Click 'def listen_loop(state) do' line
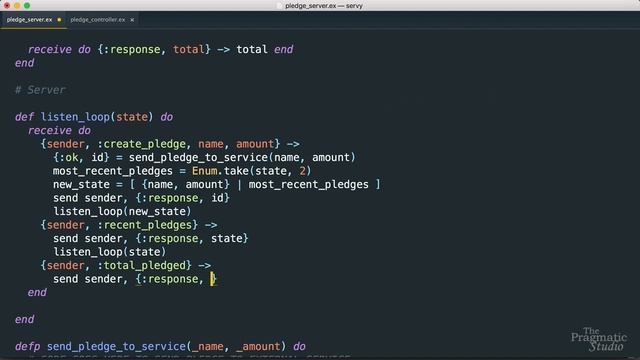640x360 pixels. point(94,117)
